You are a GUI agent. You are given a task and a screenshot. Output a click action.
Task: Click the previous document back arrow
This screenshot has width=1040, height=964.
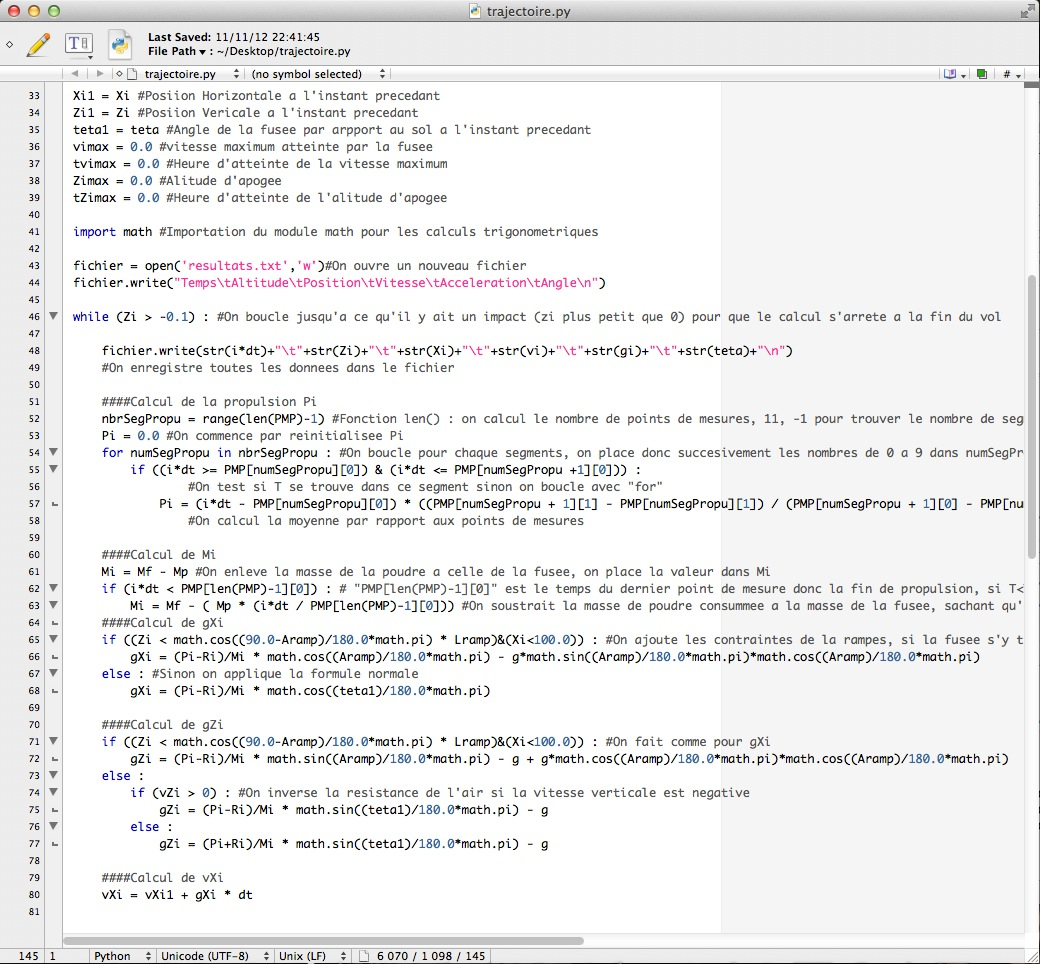click(x=74, y=74)
